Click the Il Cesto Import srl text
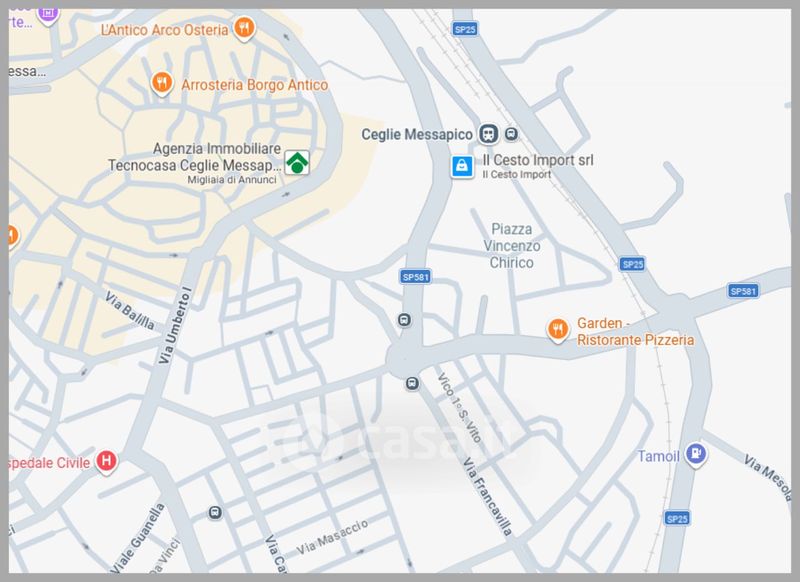 [x=538, y=160]
